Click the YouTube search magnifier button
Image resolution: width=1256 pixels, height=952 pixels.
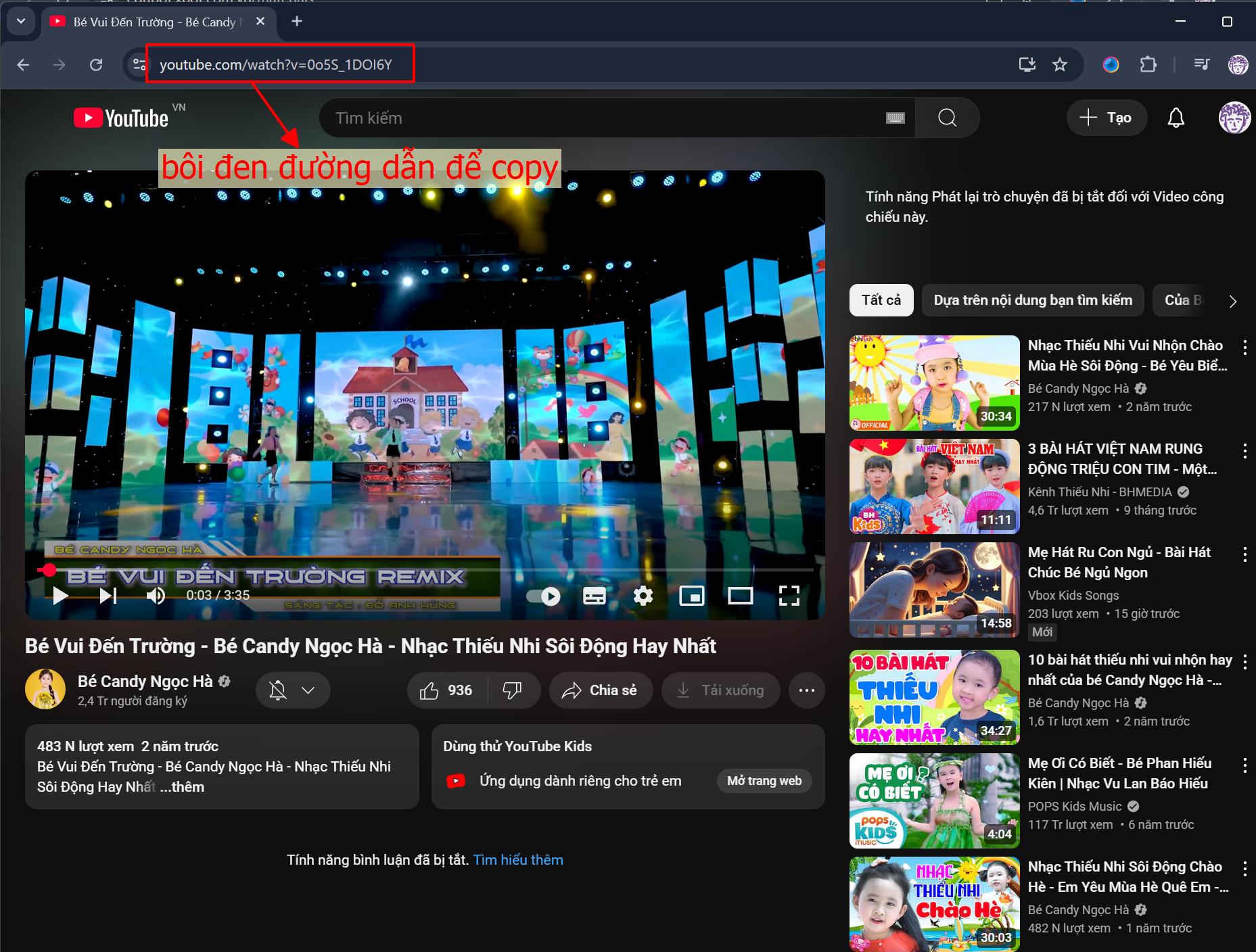(x=947, y=118)
